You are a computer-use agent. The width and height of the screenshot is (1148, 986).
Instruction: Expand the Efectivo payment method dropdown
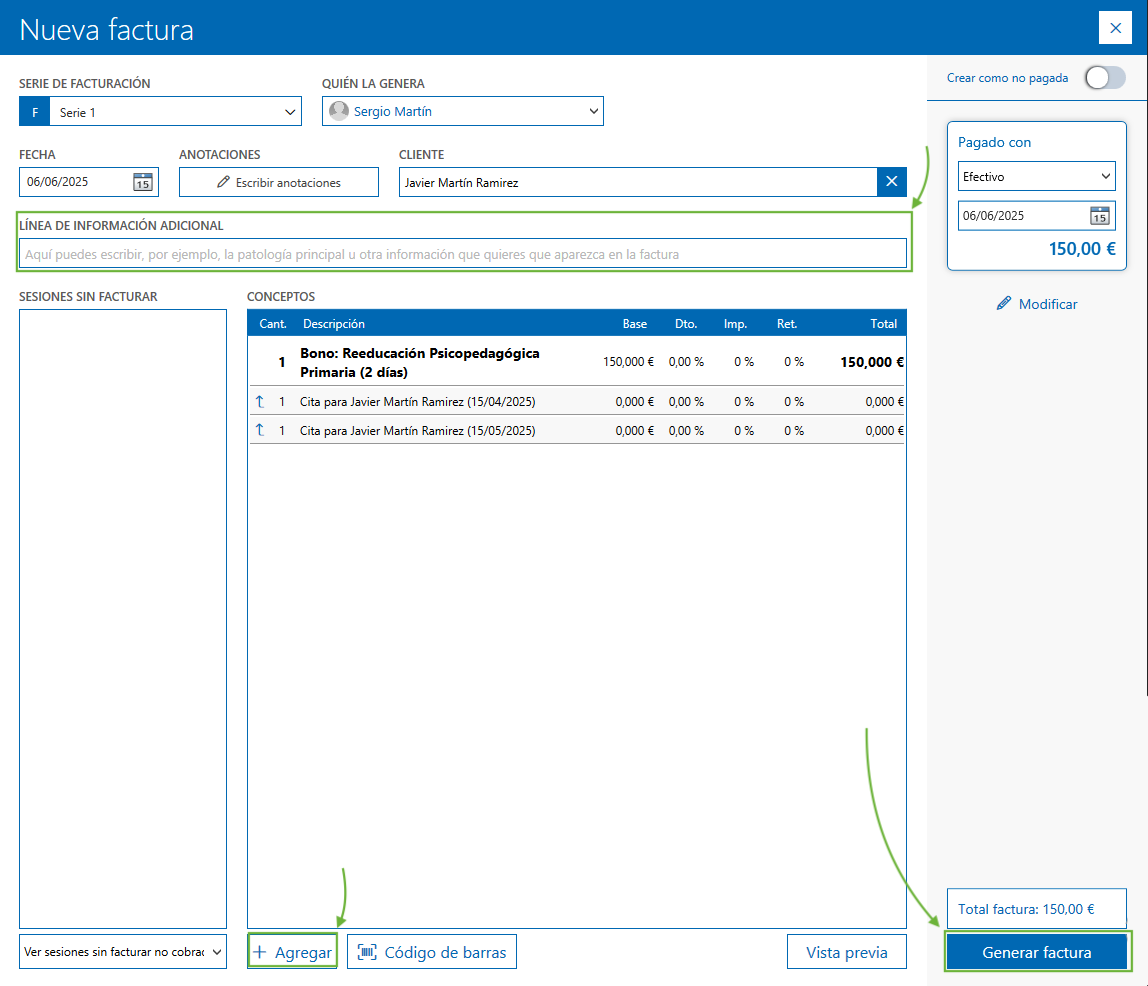pos(1105,177)
